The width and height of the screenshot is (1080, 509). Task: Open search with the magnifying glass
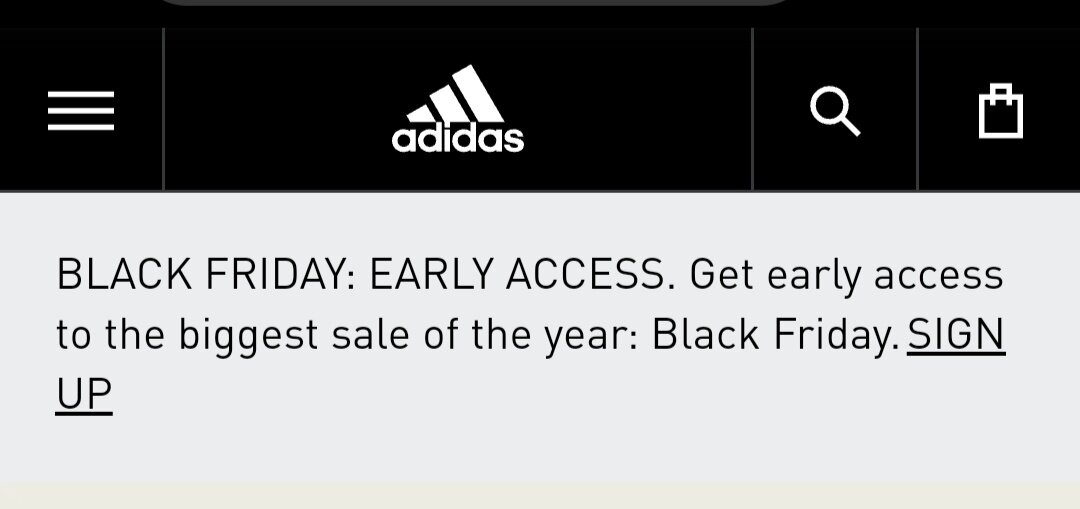click(834, 110)
